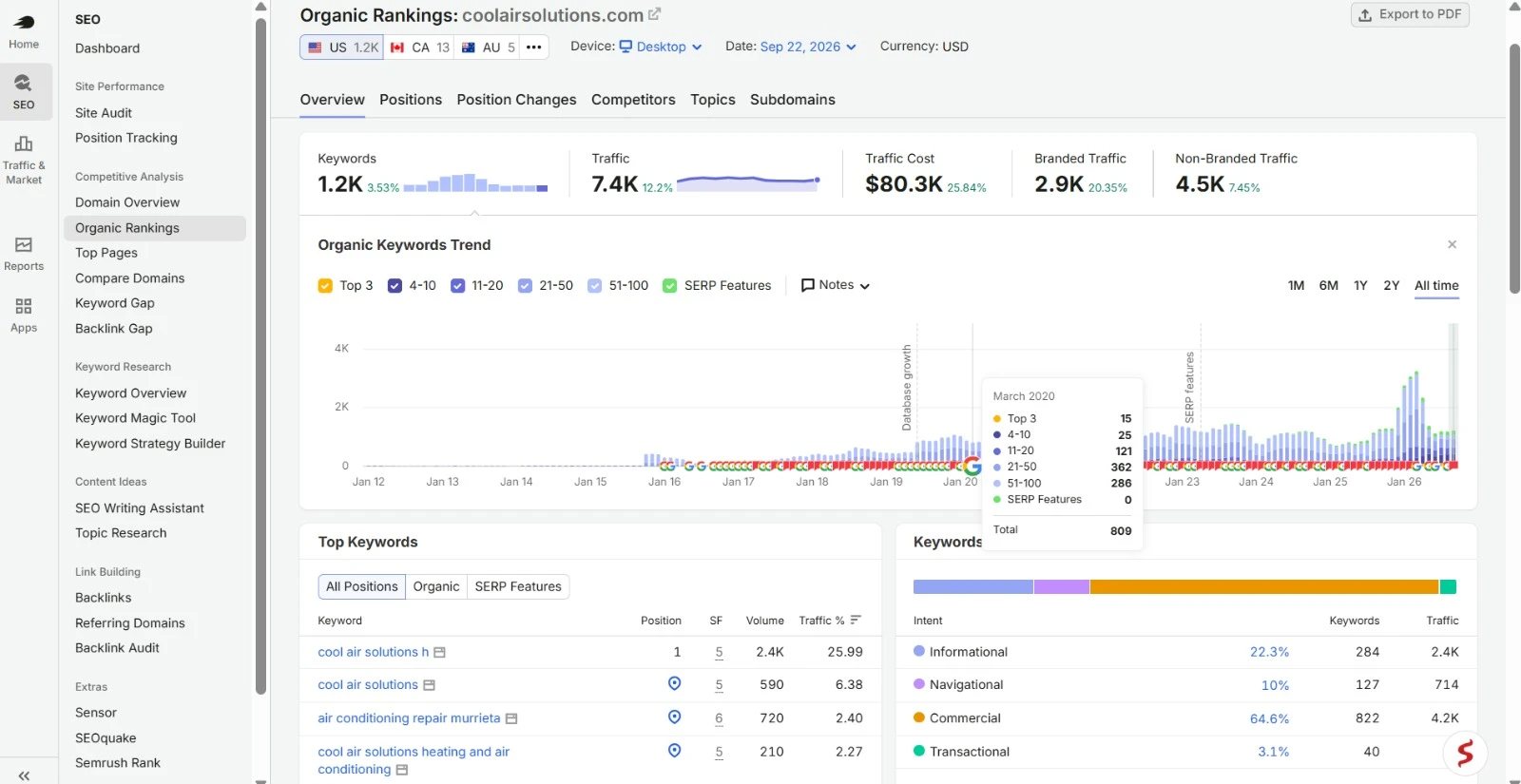1521x784 pixels.
Task: Click the main page vertical scrollbar
Action: click(x=1514, y=168)
